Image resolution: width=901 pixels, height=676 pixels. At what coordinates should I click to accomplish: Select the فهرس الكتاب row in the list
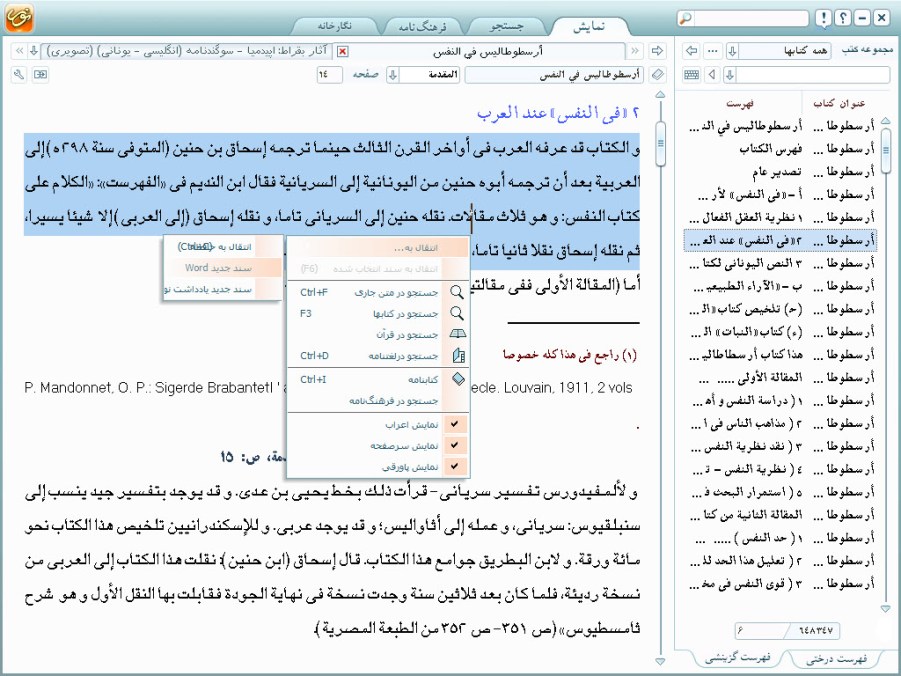780,149
